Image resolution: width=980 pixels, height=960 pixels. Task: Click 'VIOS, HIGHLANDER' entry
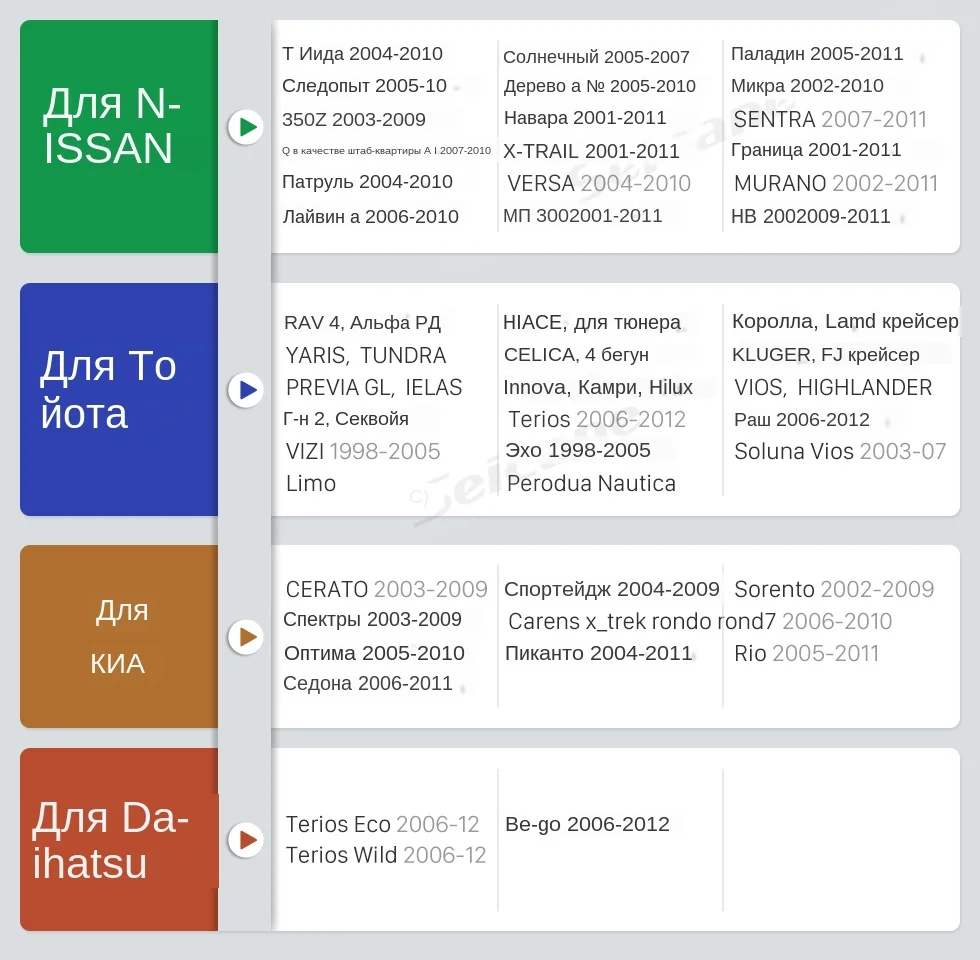point(833,388)
